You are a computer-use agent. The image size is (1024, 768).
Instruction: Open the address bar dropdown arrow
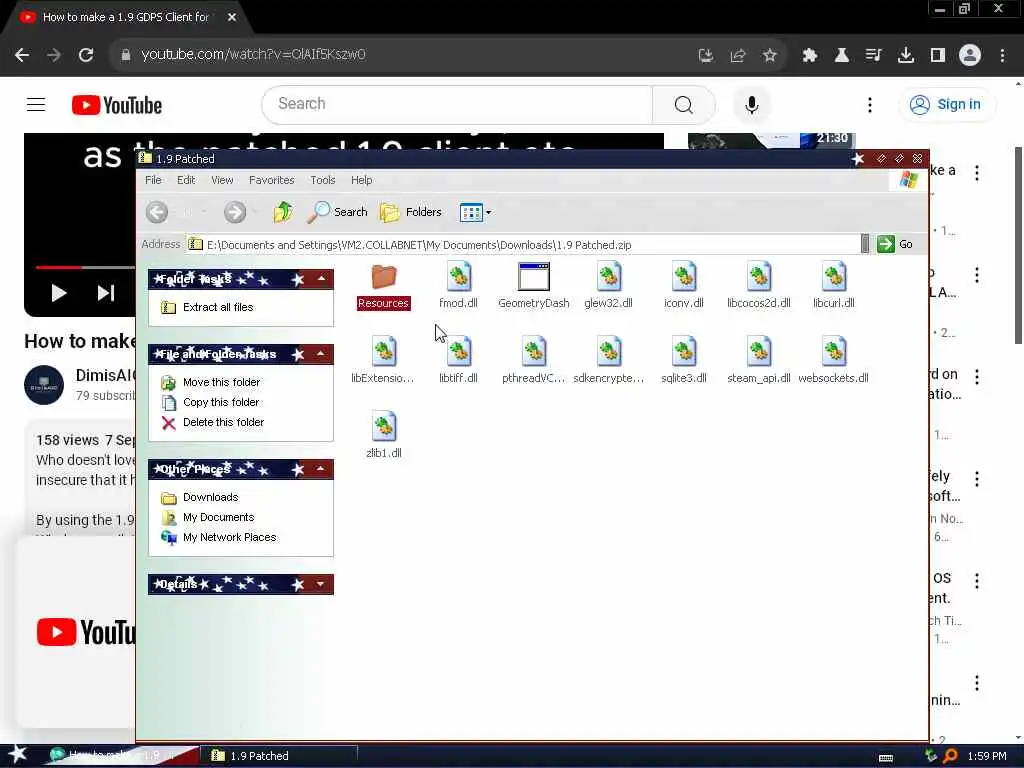(x=865, y=244)
